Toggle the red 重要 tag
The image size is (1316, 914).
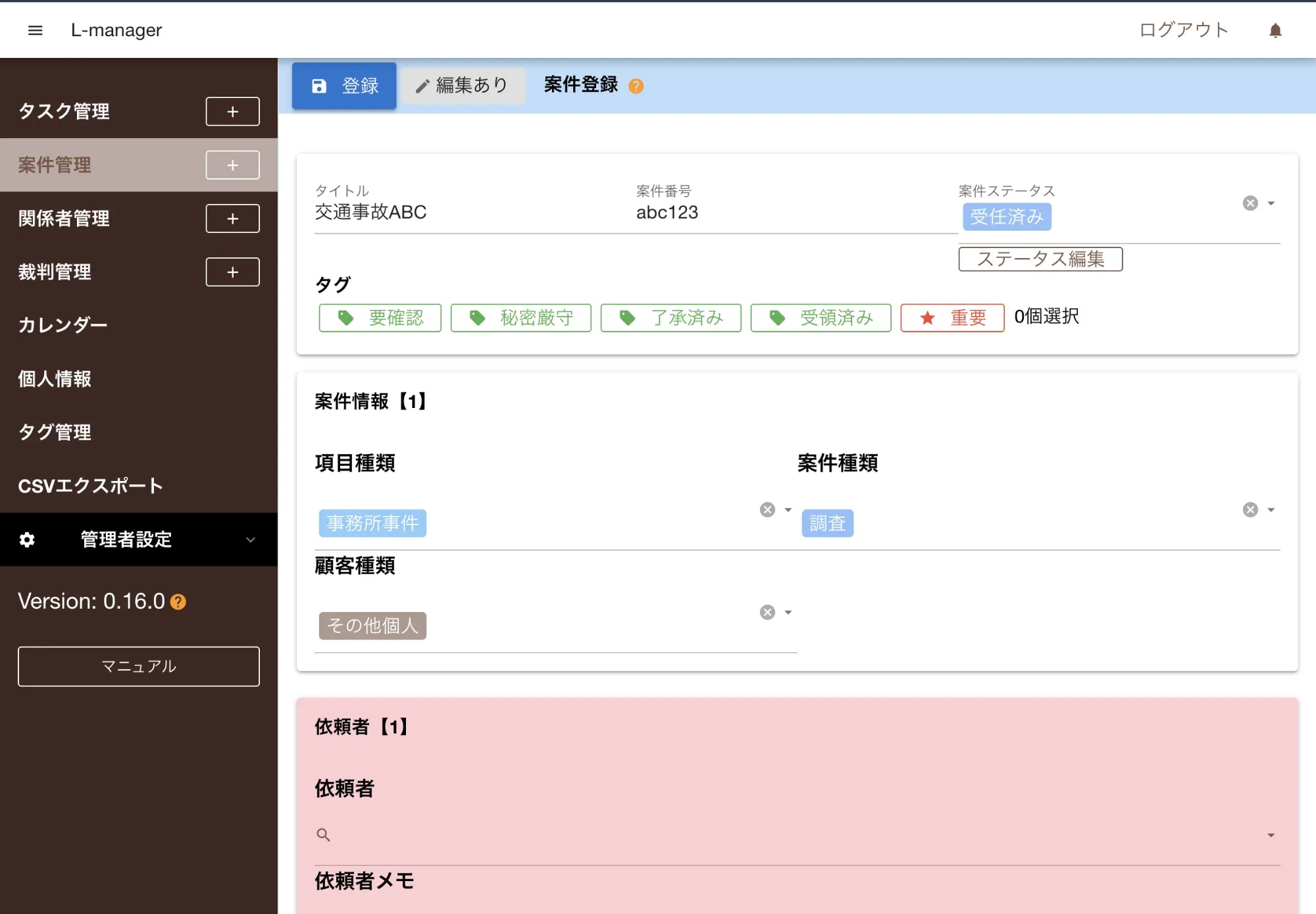tap(951, 318)
